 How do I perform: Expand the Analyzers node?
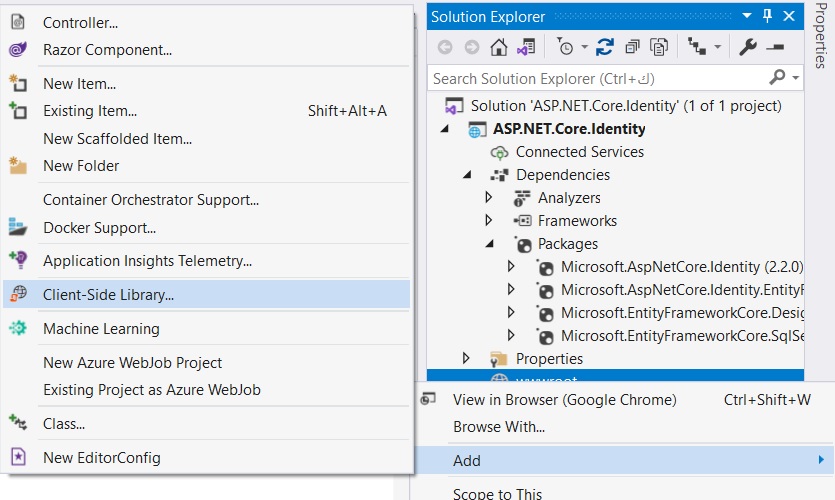point(489,198)
